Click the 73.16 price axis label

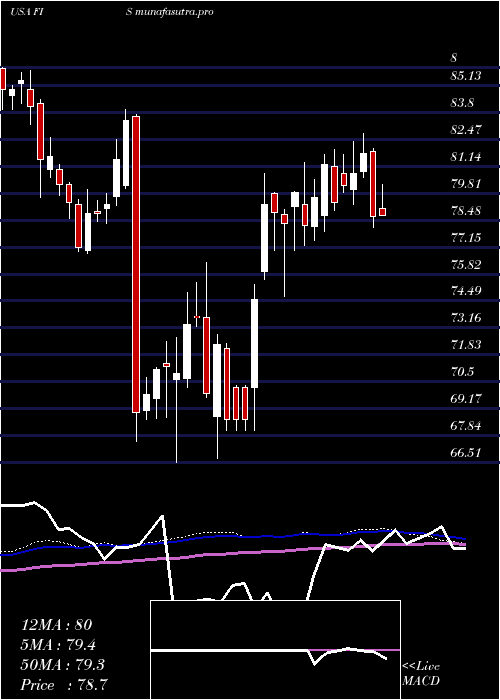466,318
